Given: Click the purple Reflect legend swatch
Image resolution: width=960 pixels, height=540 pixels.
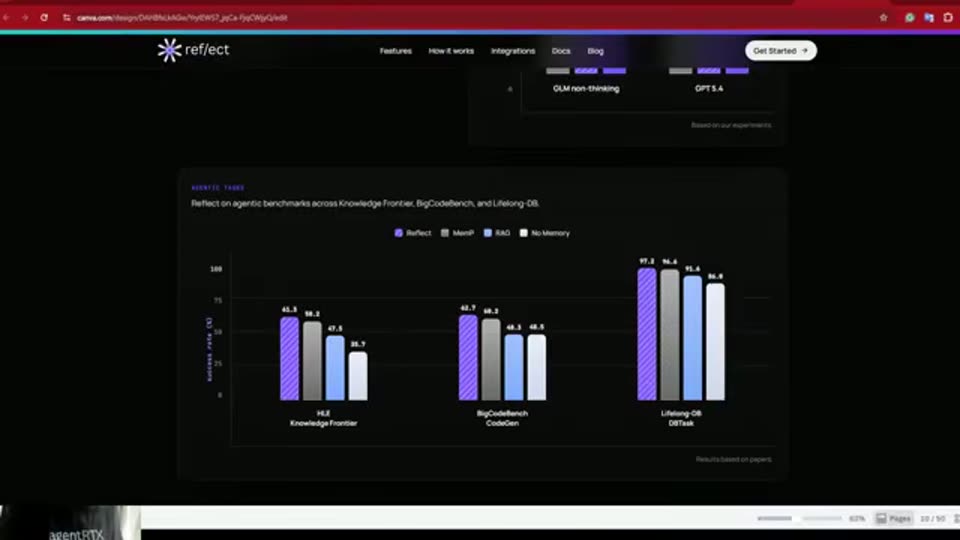Looking at the screenshot, I should tap(399, 233).
